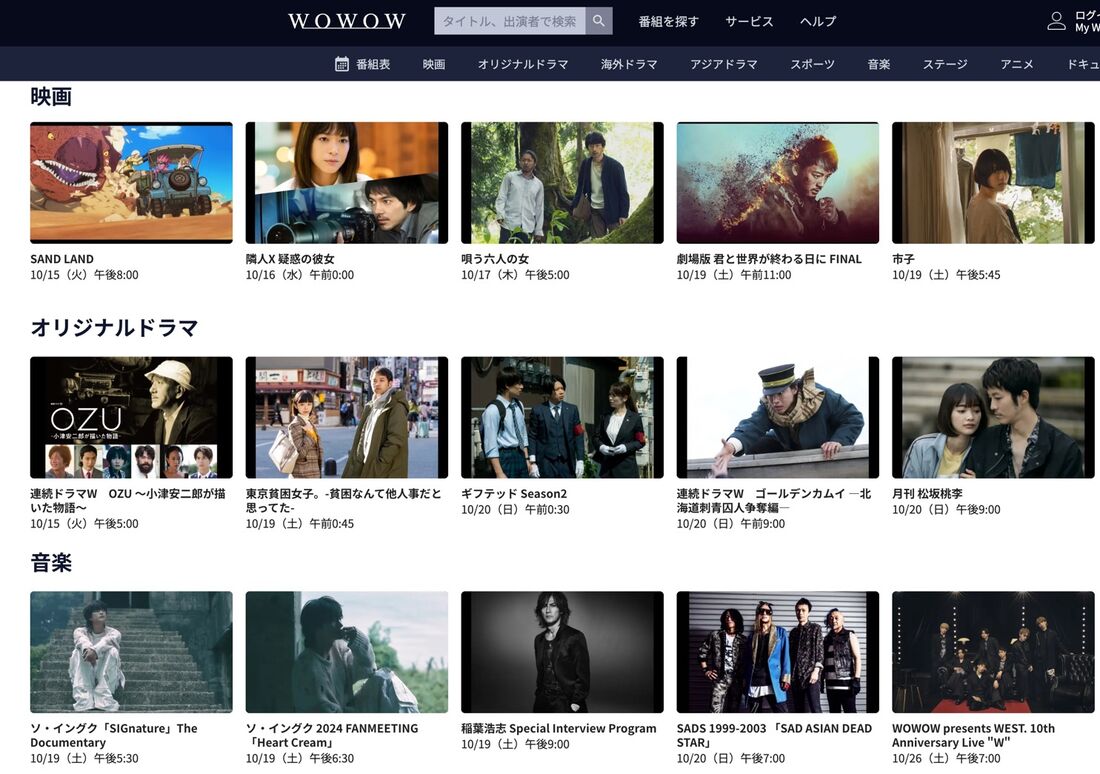The width and height of the screenshot is (1100, 774).
Task: Click the ゴールデンカムイ title link
Action: coord(774,500)
